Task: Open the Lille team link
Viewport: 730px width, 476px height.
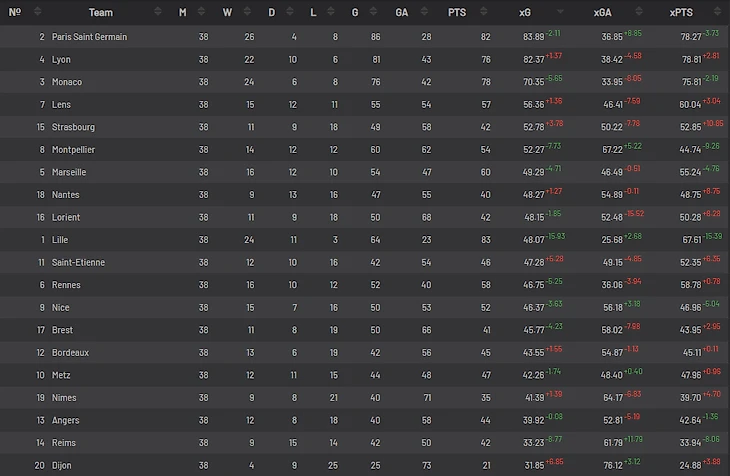Action: point(61,240)
